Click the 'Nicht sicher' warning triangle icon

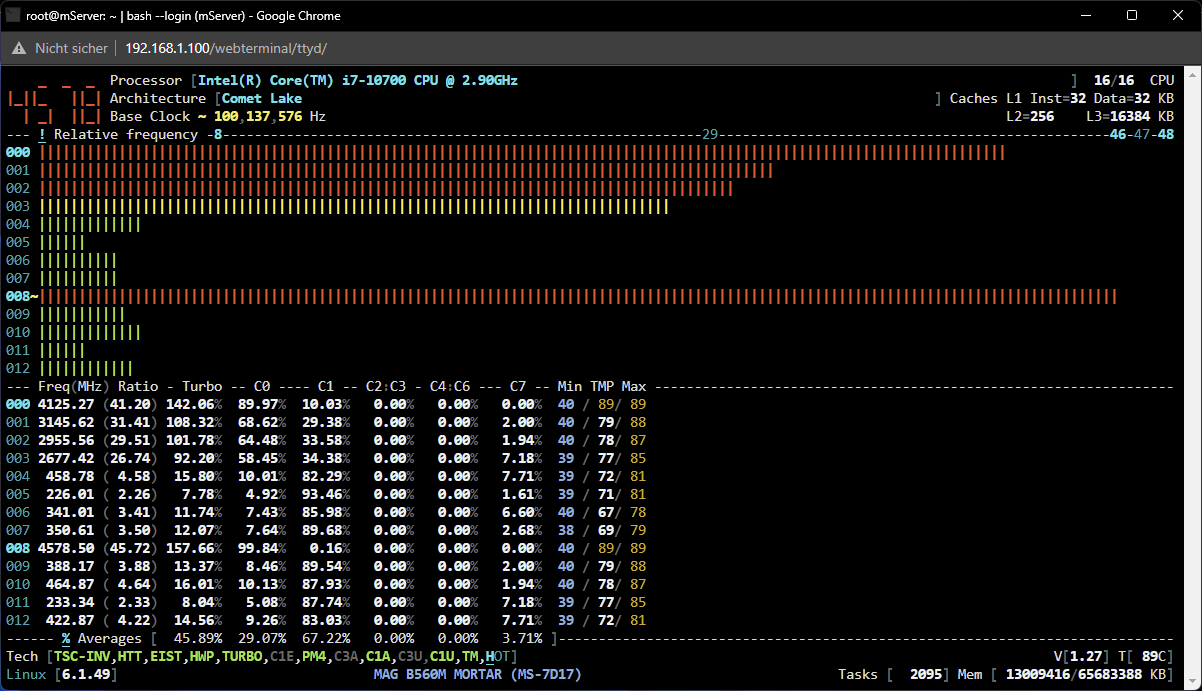point(18,48)
